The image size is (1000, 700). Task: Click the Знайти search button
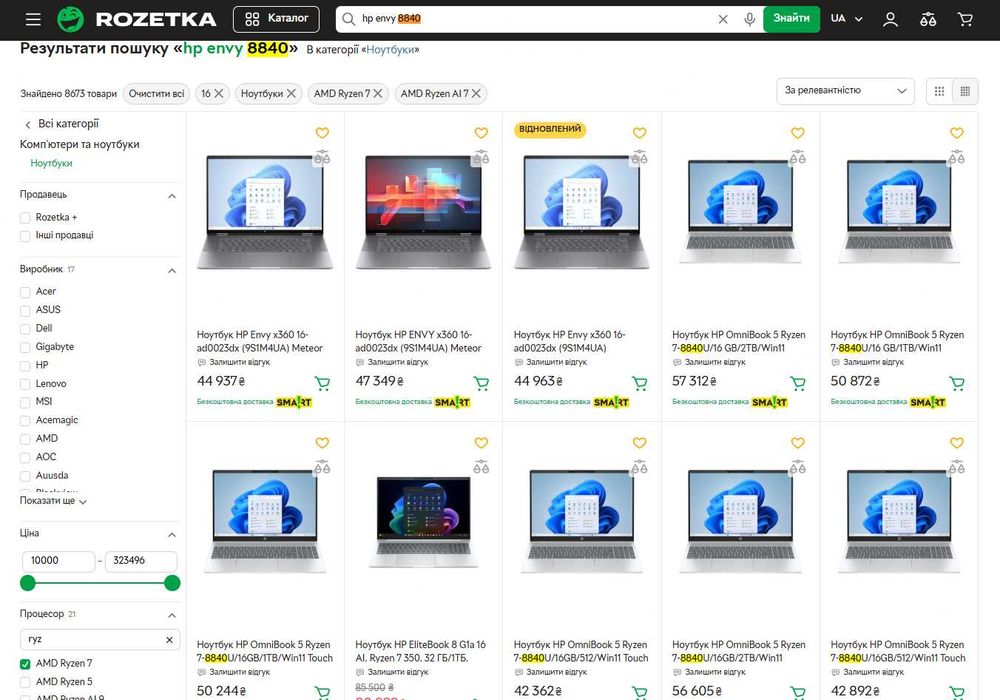click(791, 19)
